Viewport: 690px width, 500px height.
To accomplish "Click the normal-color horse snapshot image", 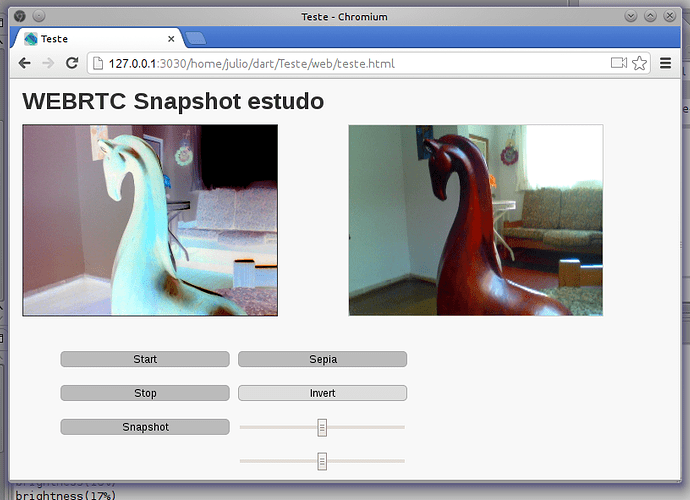I will [476, 220].
